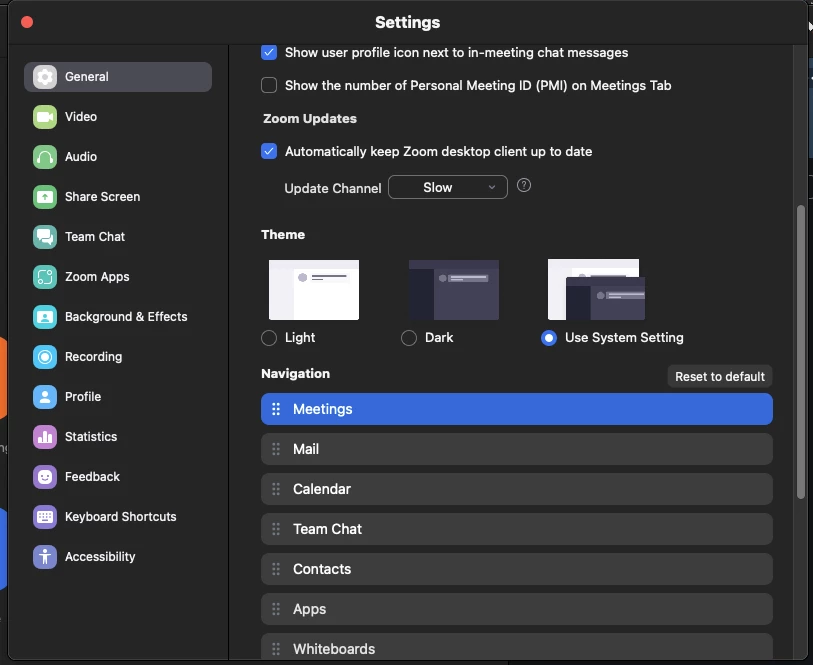Viewport: 813px width, 665px height.
Task: Open the Video settings tab
Action: [118, 117]
